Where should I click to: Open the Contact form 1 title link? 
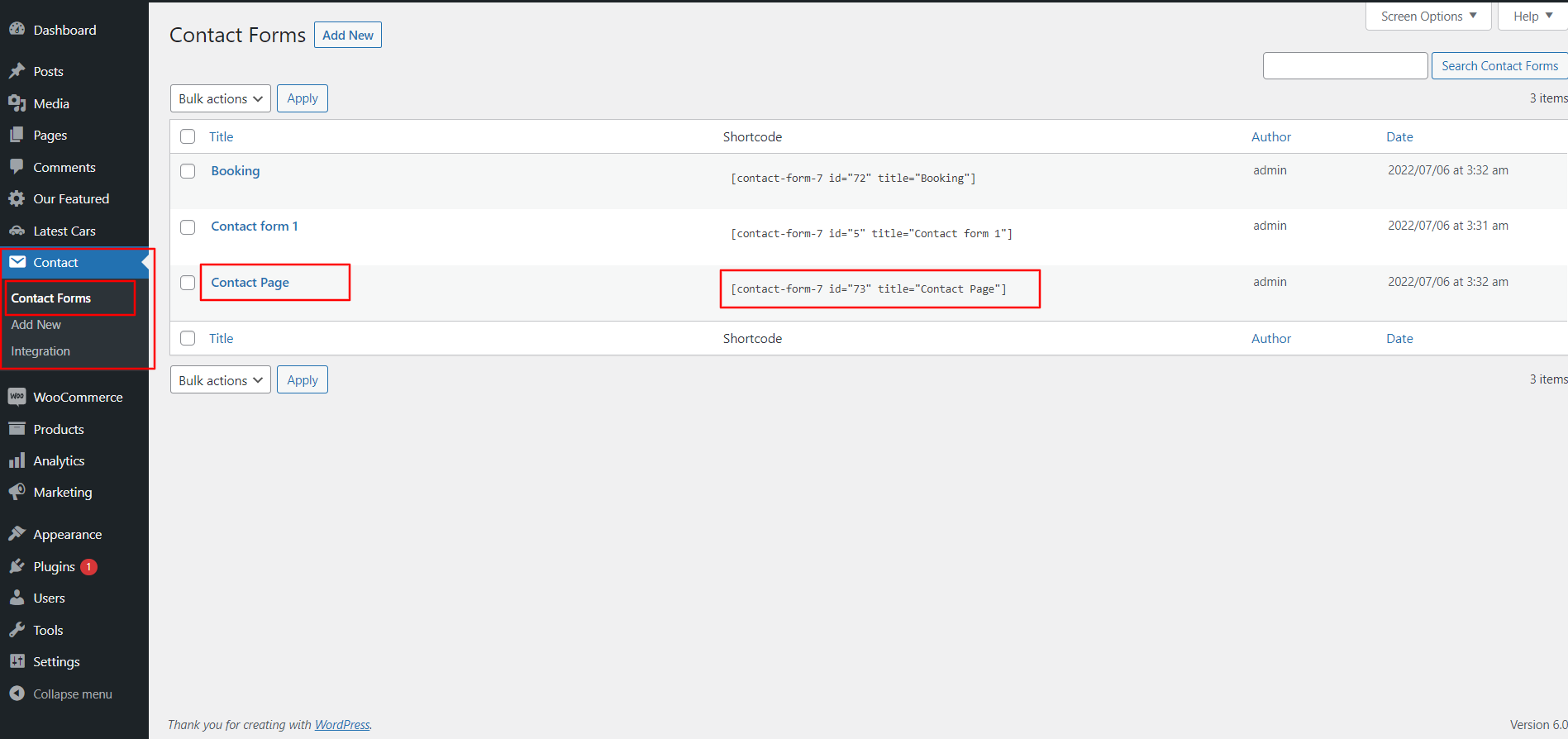coord(255,226)
